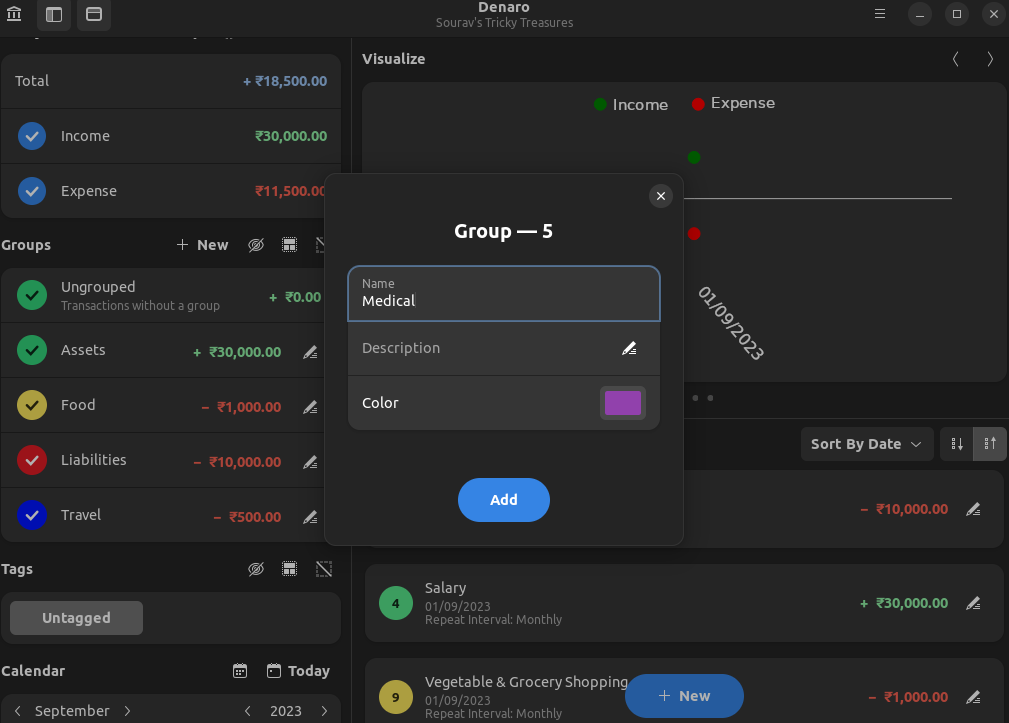1009x723 pixels.
Task: Click the Name field containing Medical
Action: coord(503,294)
